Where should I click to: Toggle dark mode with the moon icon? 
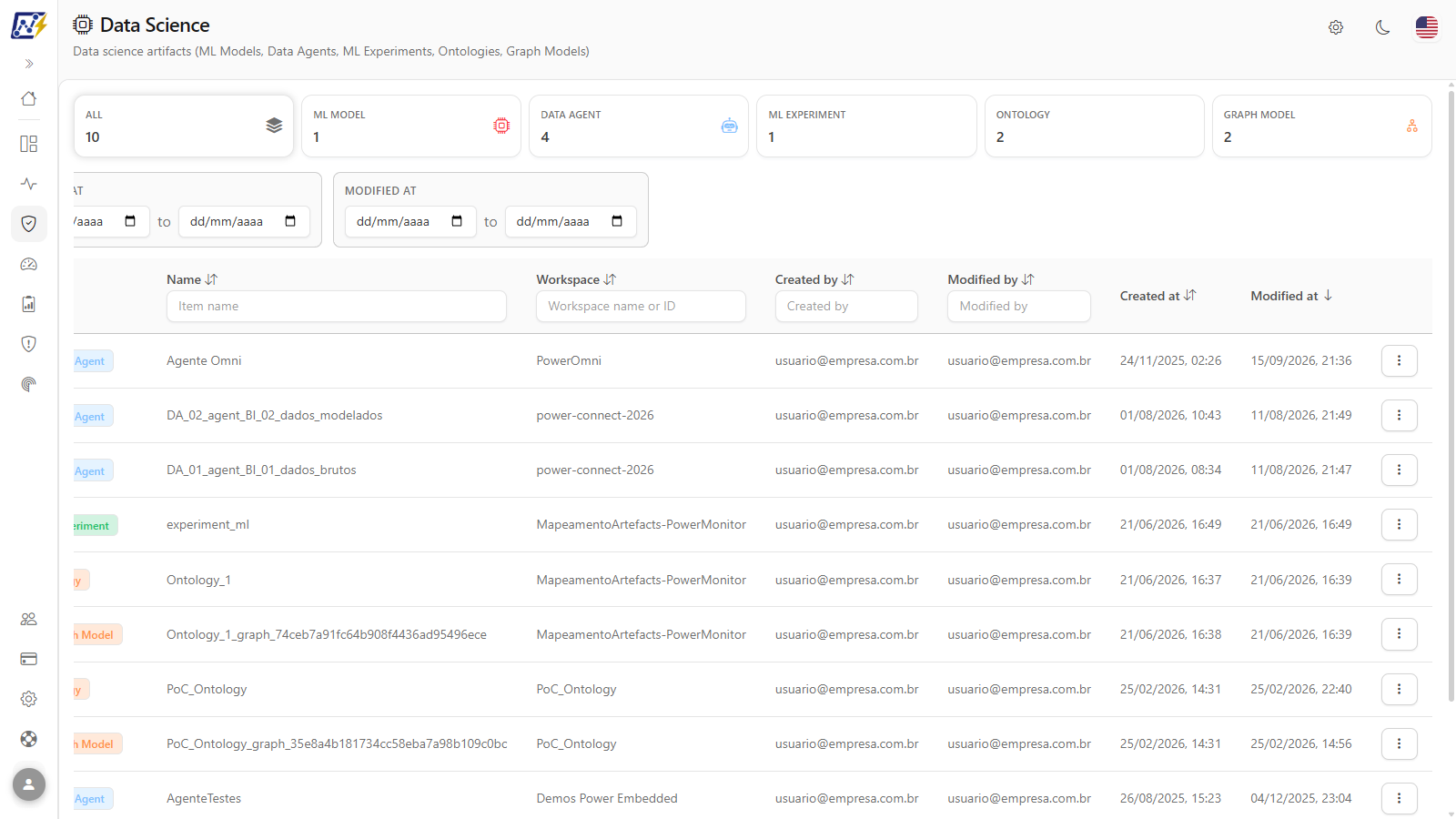(x=1382, y=27)
